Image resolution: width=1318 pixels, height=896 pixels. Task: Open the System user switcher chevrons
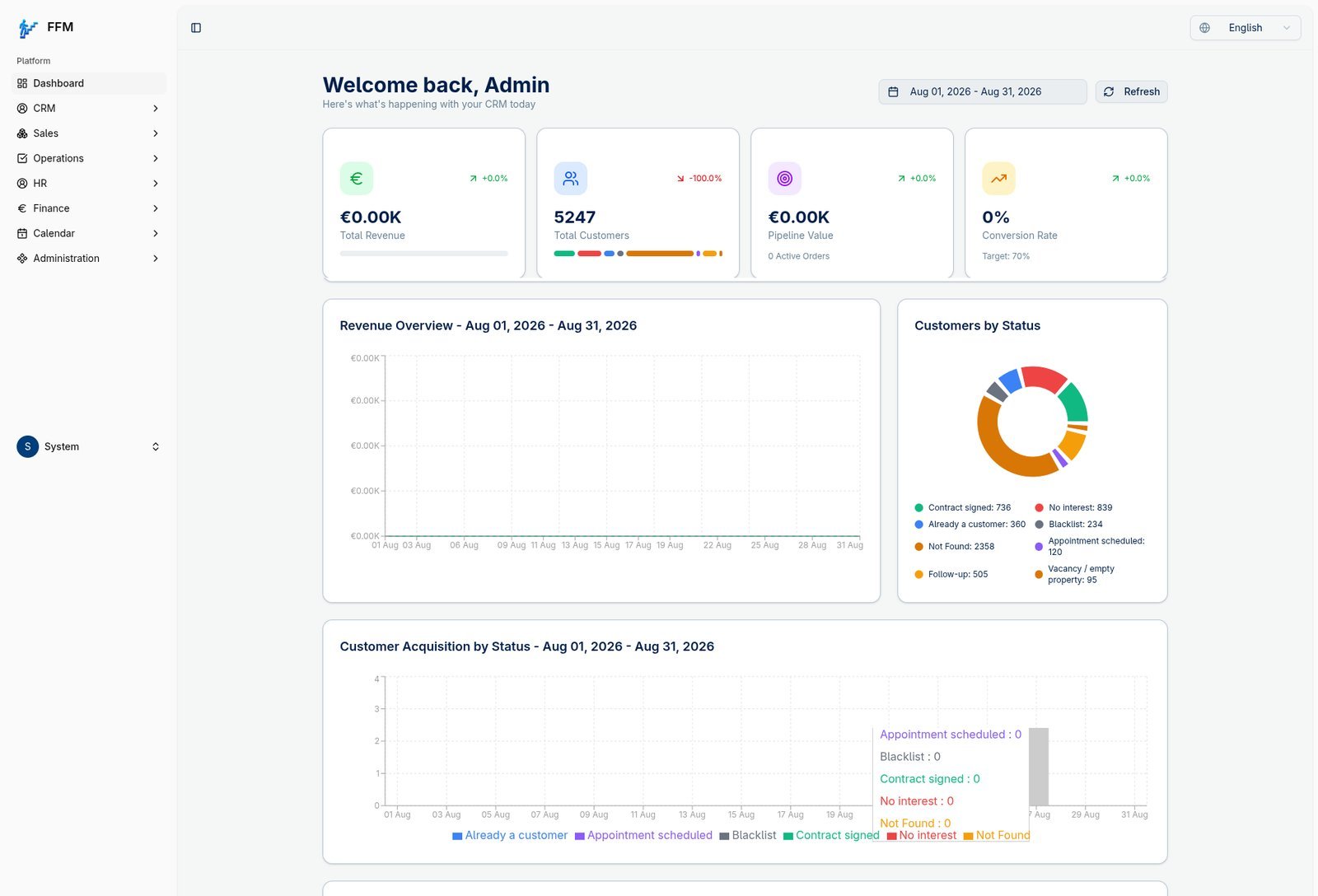click(x=156, y=446)
